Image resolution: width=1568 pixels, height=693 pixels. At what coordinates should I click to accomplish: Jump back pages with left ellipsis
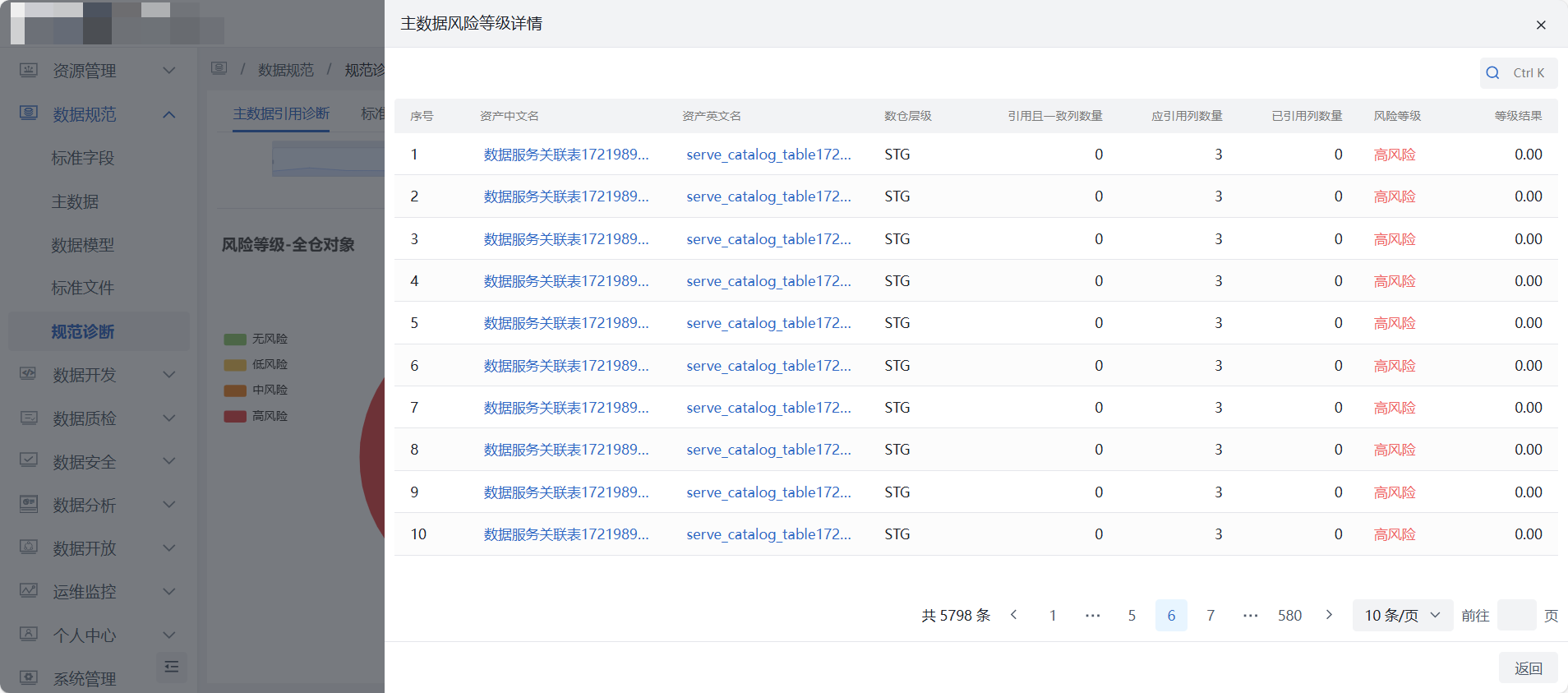pyautogui.click(x=1092, y=616)
